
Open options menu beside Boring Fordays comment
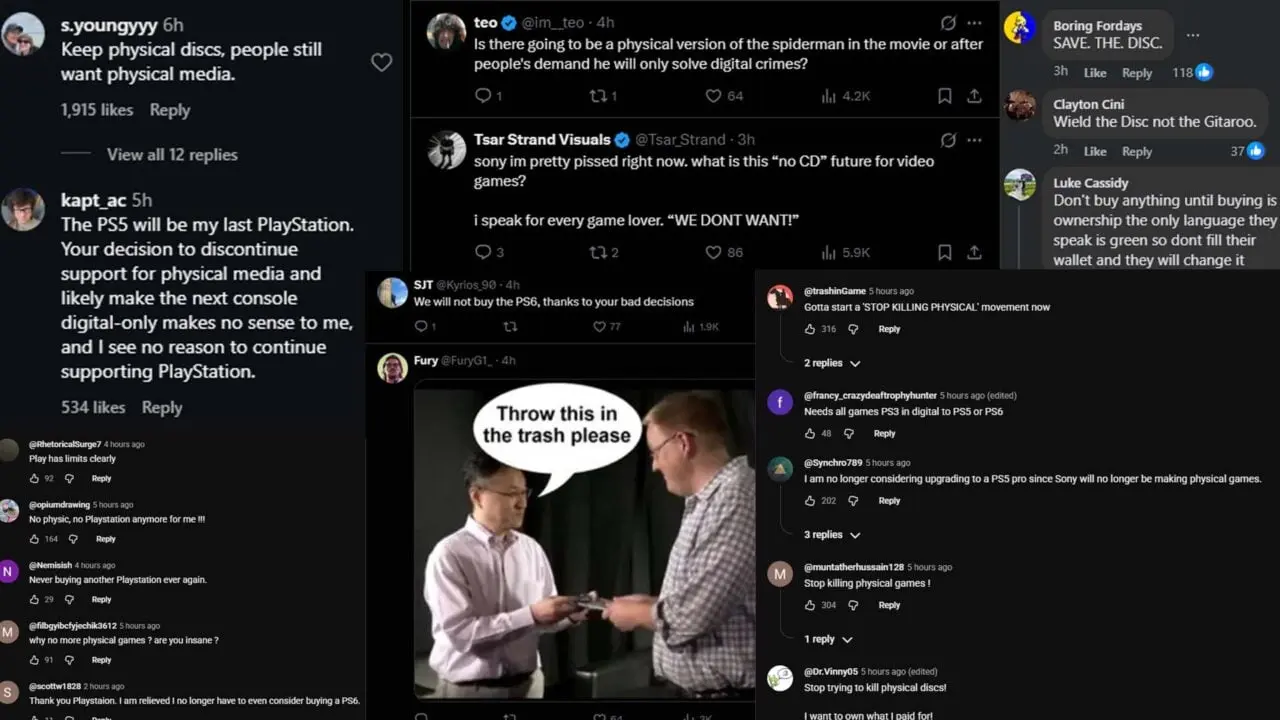(x=1192, y=35)
